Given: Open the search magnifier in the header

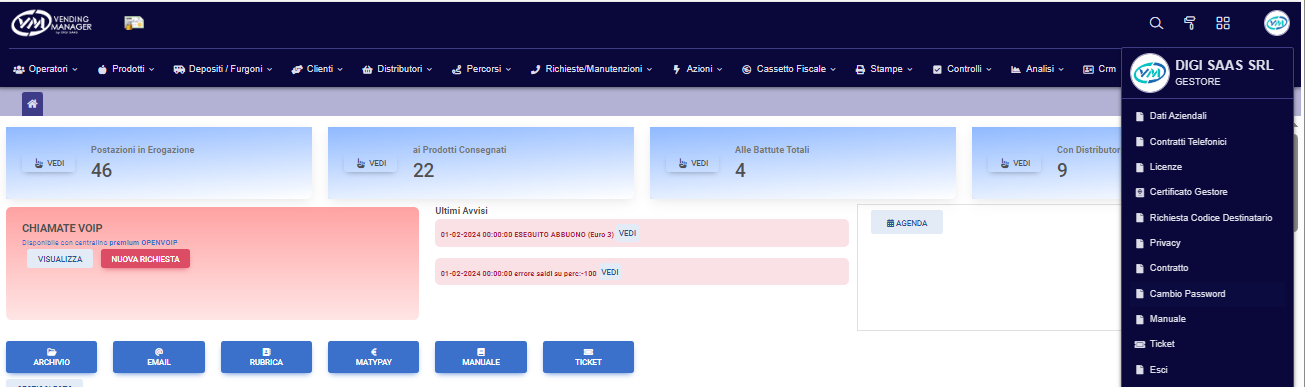Looking at the screenshot, I should click(1156, 23).
